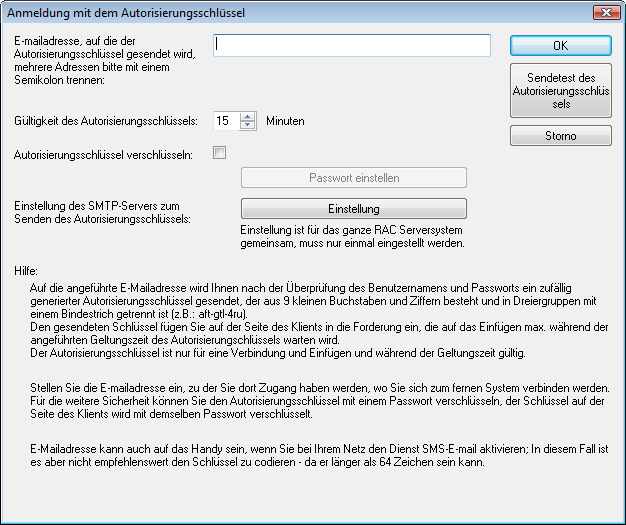626x525 pixels.
Task: Click the Passwort einstellen button
Action: pyautogui.click(x=354, y=178)
